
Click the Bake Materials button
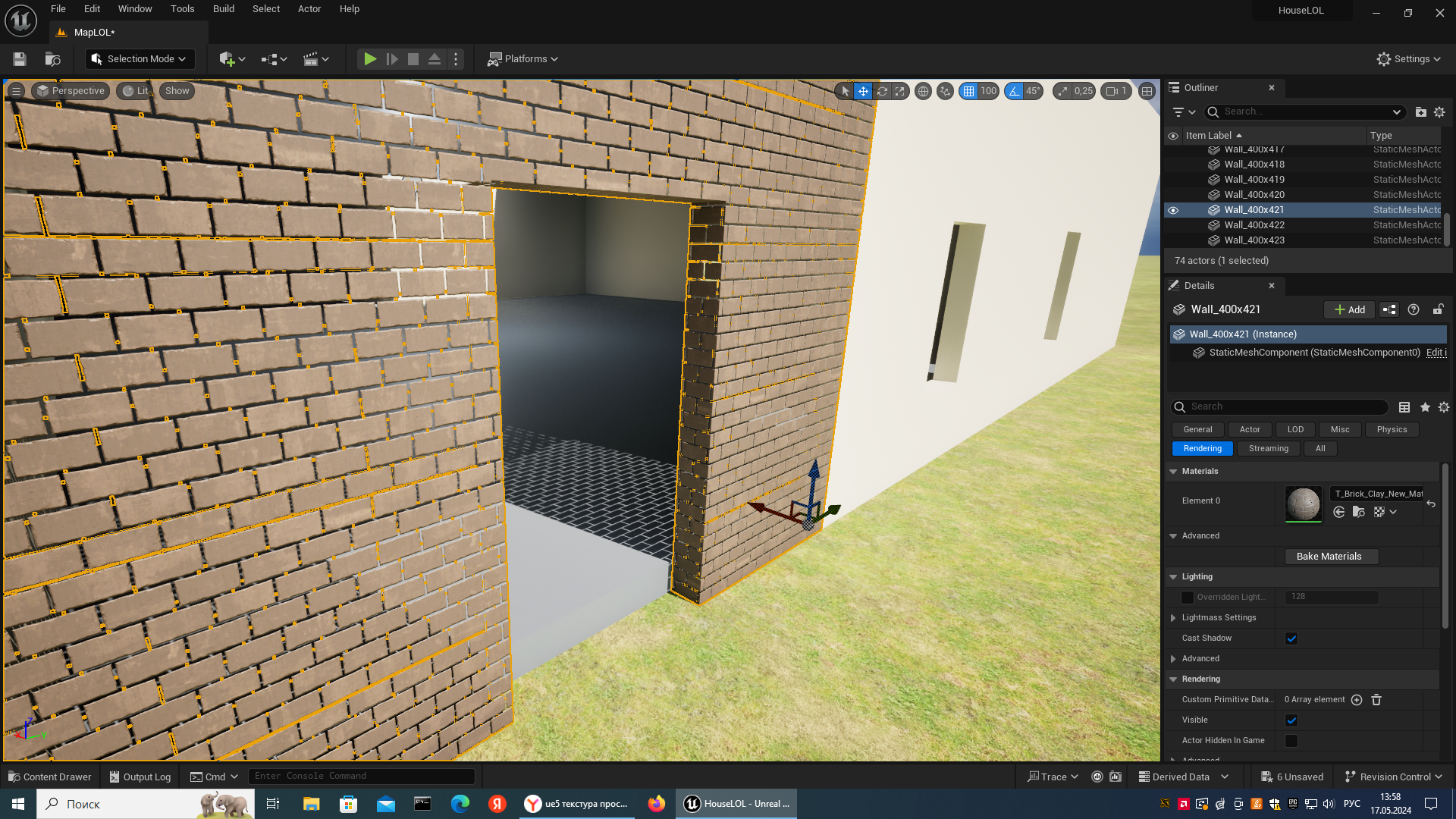coord(1329,557)
